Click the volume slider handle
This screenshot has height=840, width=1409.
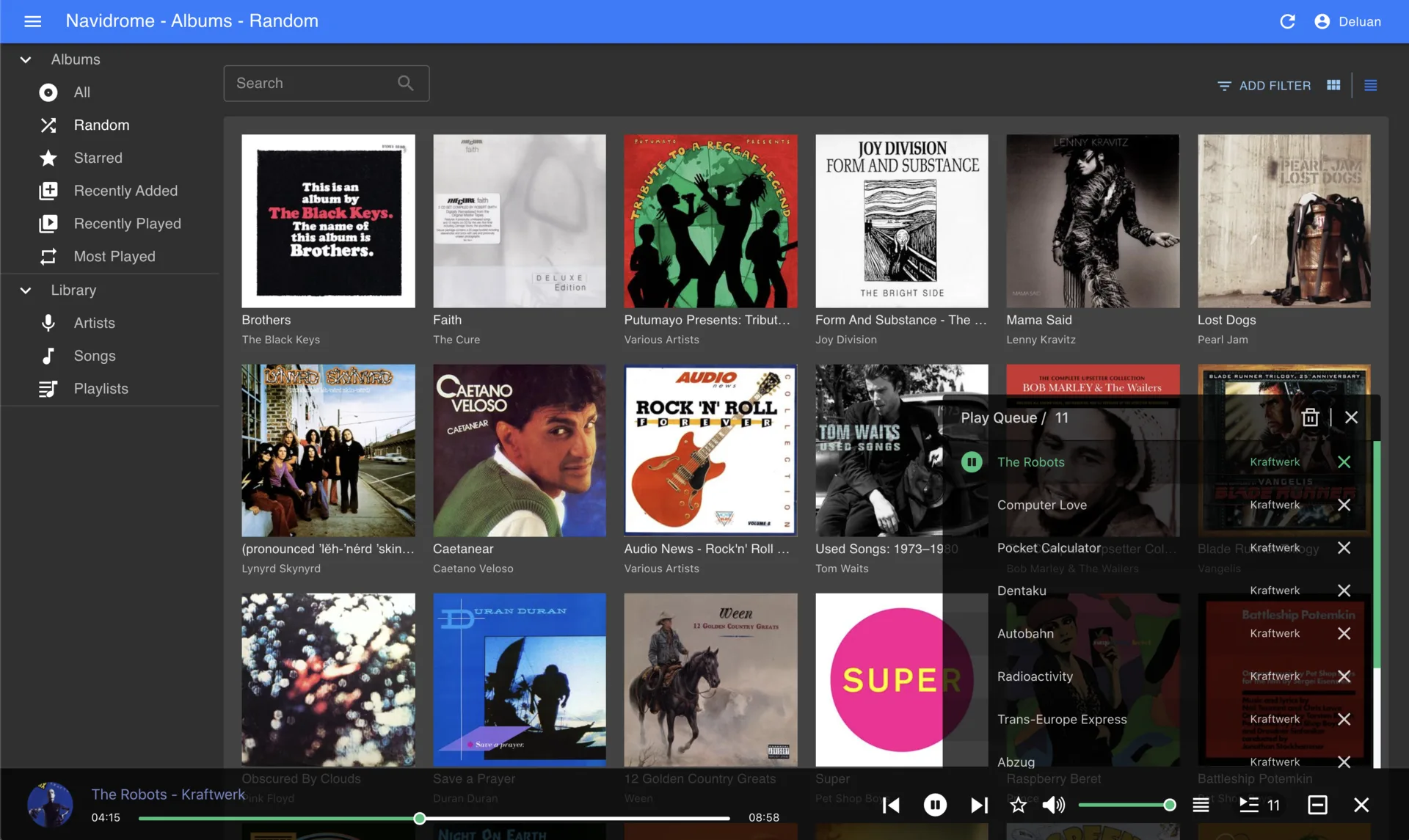click(x=1169, y=805)
